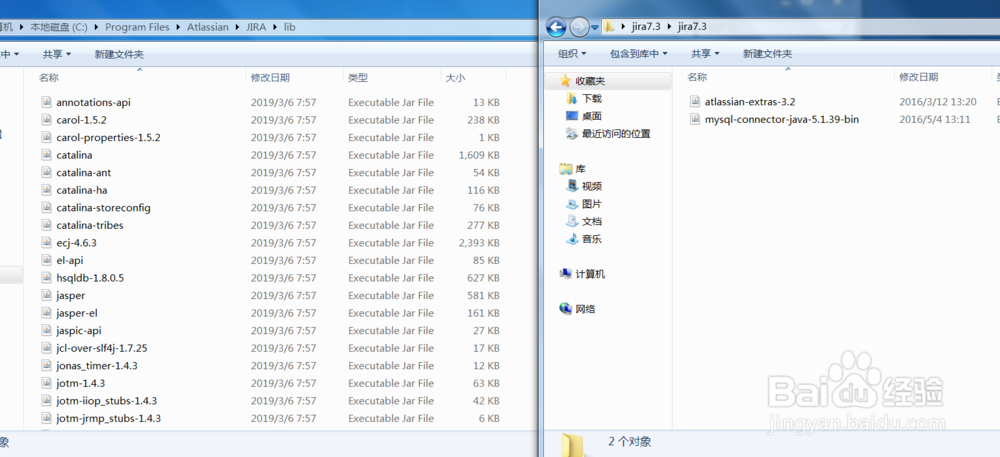Select 本地磁盘 (C:) breadcrumb
This screenshot has height=457, width=1000.
pos(59,27)
